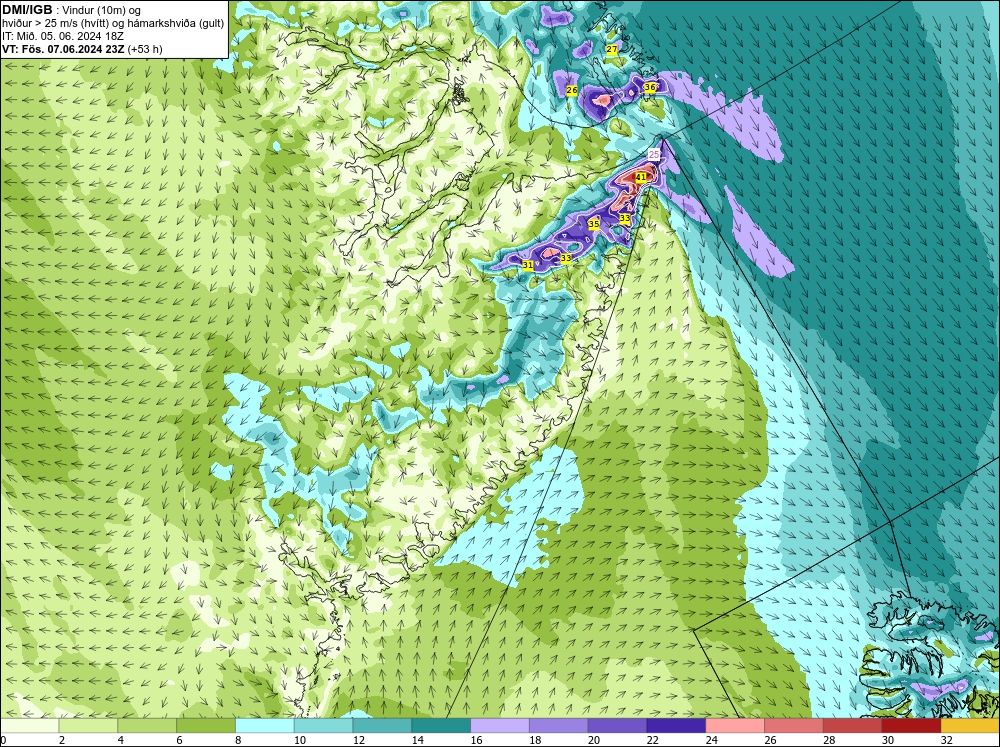Click the yellow 27 gust label
1000x747 pixels.
click(x=612, y=50)
